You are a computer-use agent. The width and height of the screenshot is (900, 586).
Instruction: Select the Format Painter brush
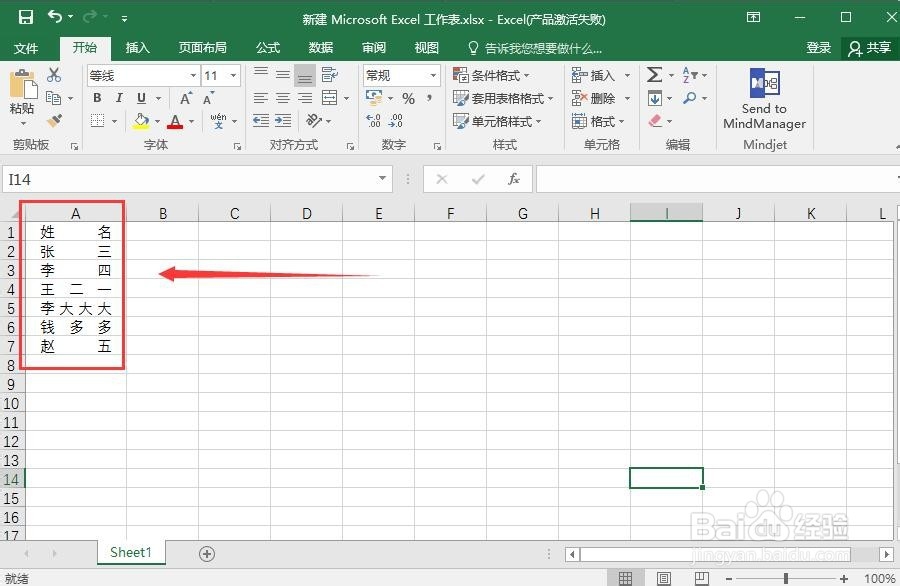54,121
